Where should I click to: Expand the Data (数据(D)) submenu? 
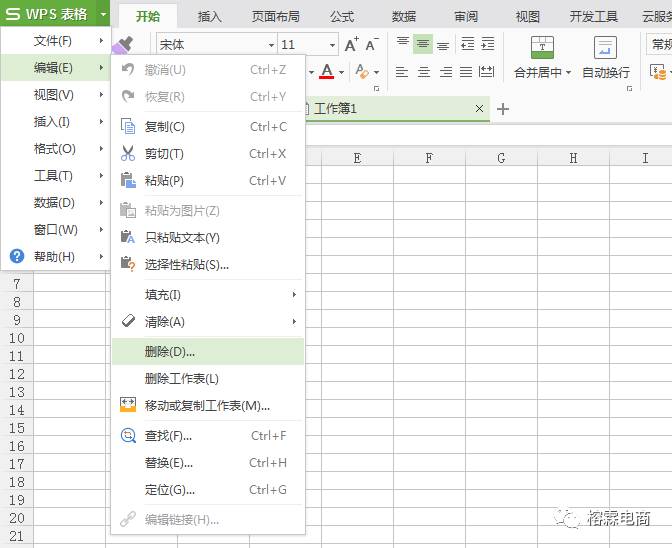[x=56, y=202]
